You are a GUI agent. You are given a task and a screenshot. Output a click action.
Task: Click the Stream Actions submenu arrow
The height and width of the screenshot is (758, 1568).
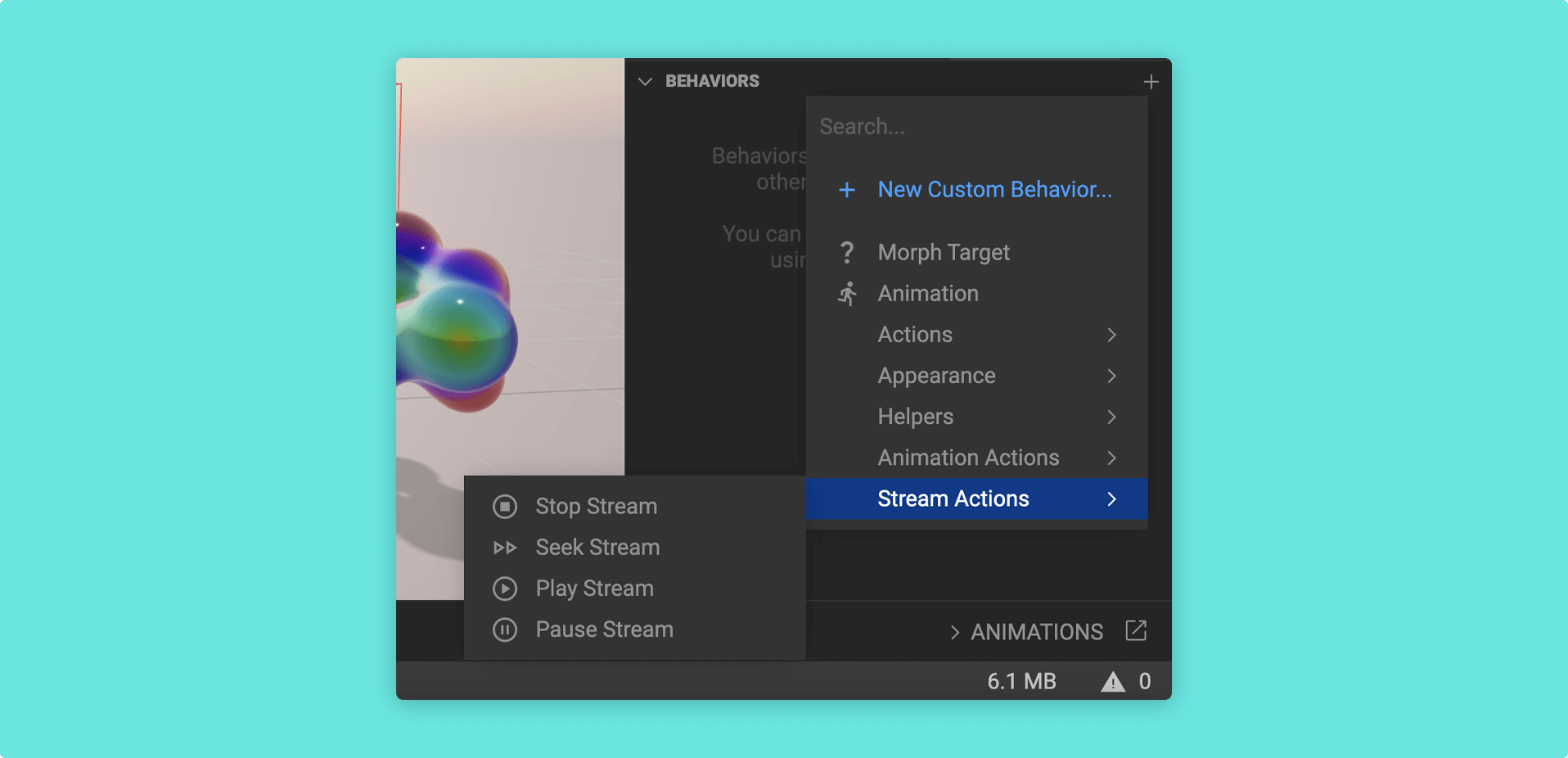coord(1111,499)
